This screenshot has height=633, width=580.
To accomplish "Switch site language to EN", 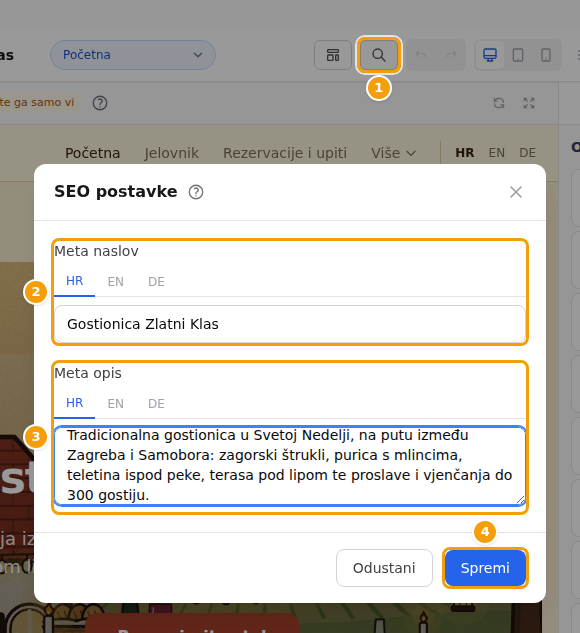I will click(x=496, y=153).
